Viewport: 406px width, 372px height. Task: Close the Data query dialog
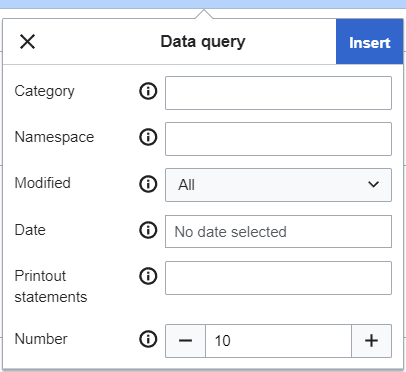click(27, 42)
